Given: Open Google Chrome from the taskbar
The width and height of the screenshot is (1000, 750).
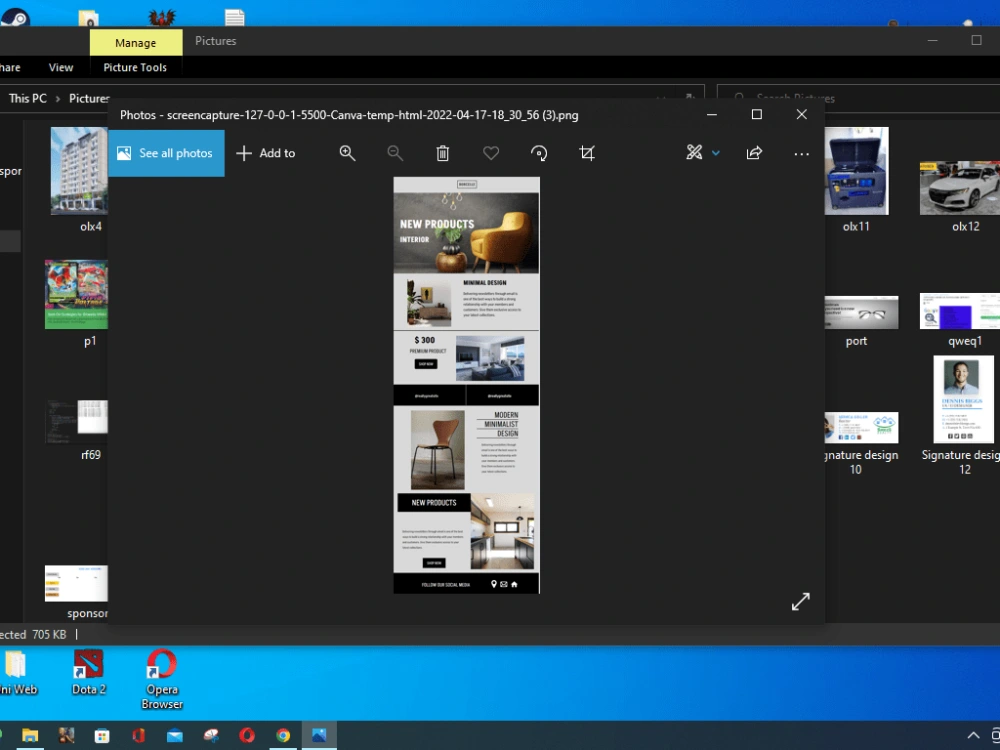Looking at the screenshot, I should (x=283, y=735).
